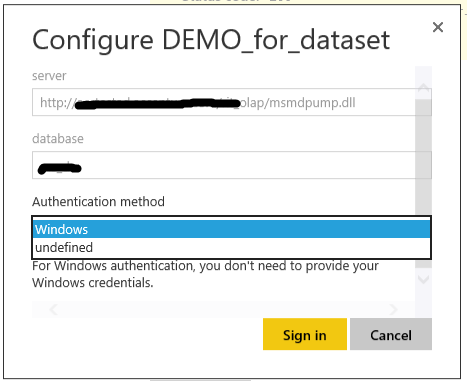Click the horizontal scrollbar left arrow
Screen dimensions: 467x387
tap(53, 309)
